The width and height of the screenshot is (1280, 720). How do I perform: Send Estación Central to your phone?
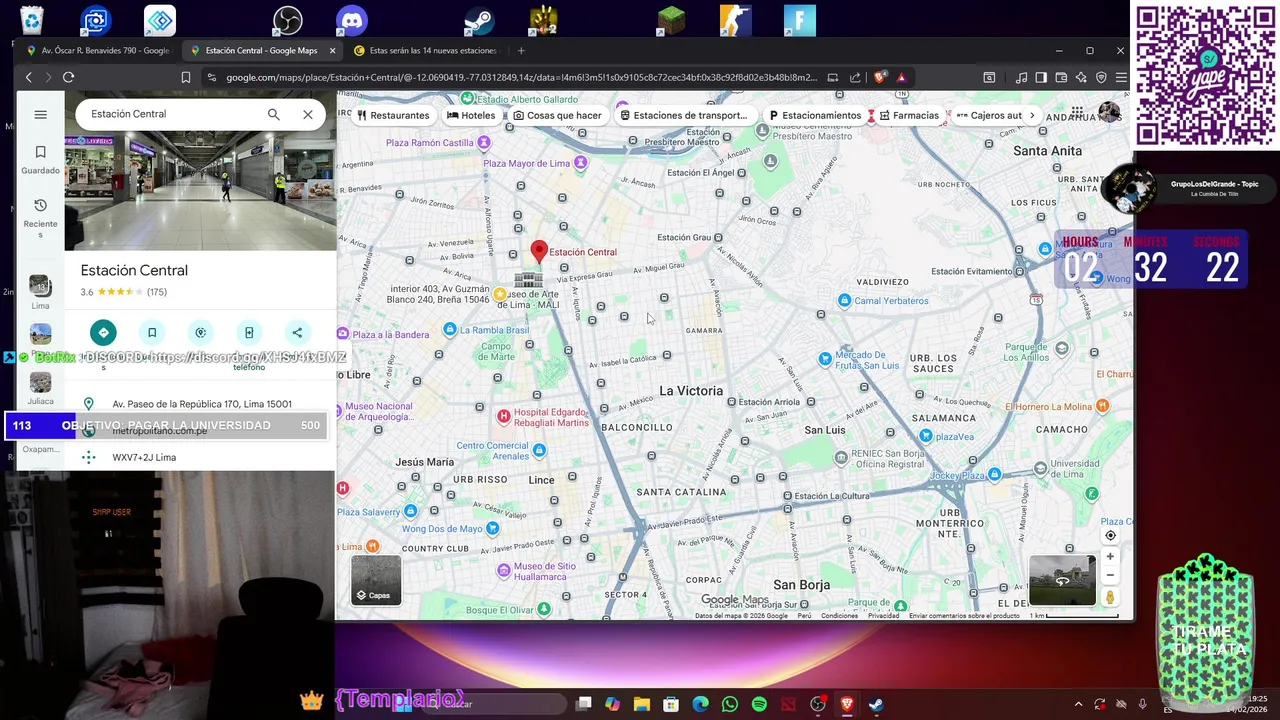click(x=249, y=332)
